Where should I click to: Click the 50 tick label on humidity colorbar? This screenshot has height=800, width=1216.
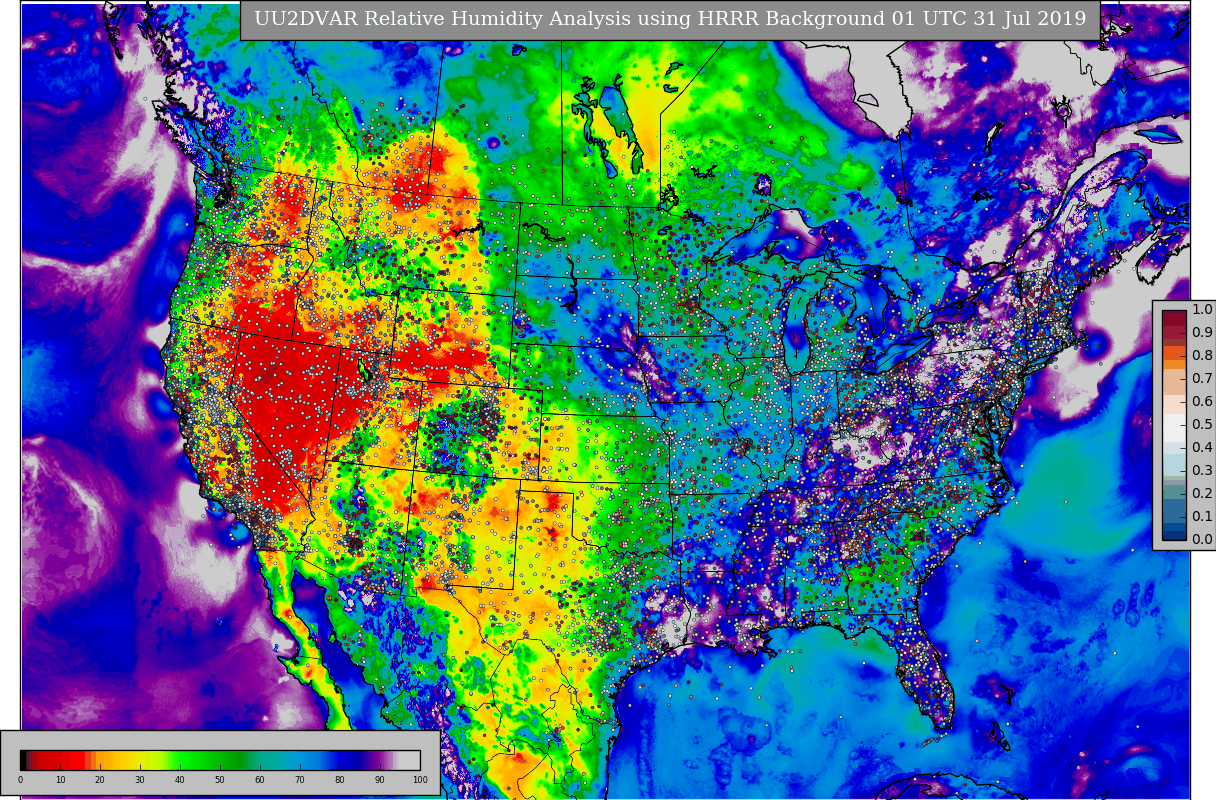220,780
